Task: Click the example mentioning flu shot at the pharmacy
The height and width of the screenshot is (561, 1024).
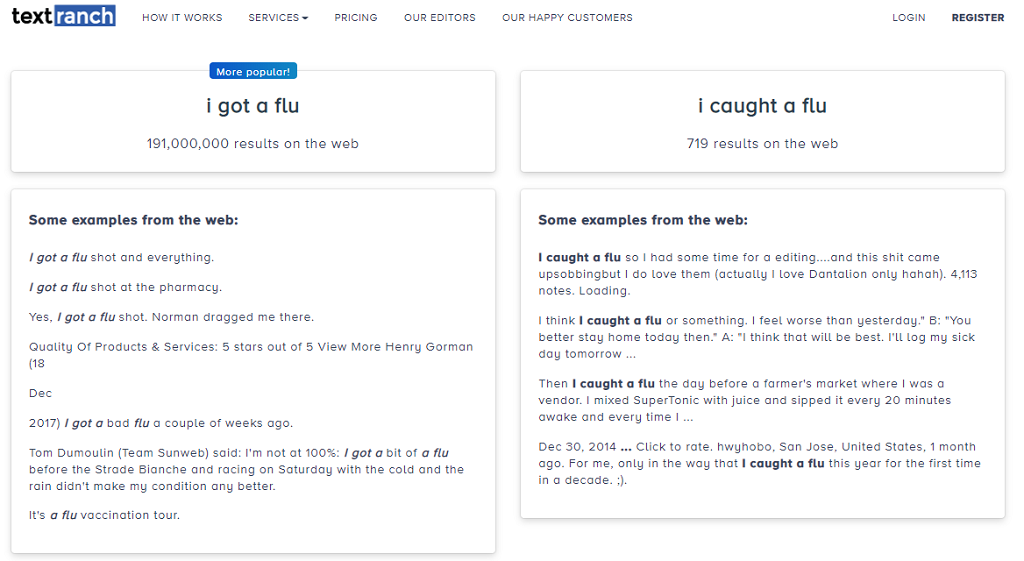Action: point(125,287)
